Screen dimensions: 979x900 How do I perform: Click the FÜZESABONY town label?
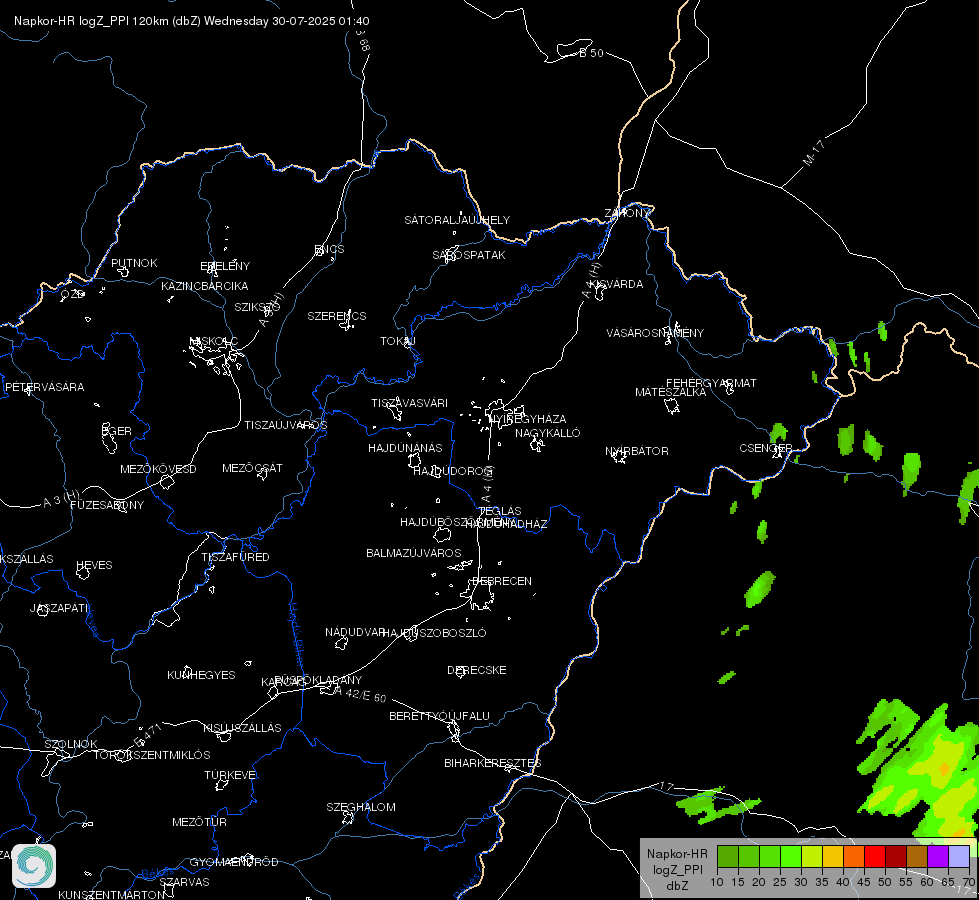point(107,505)
